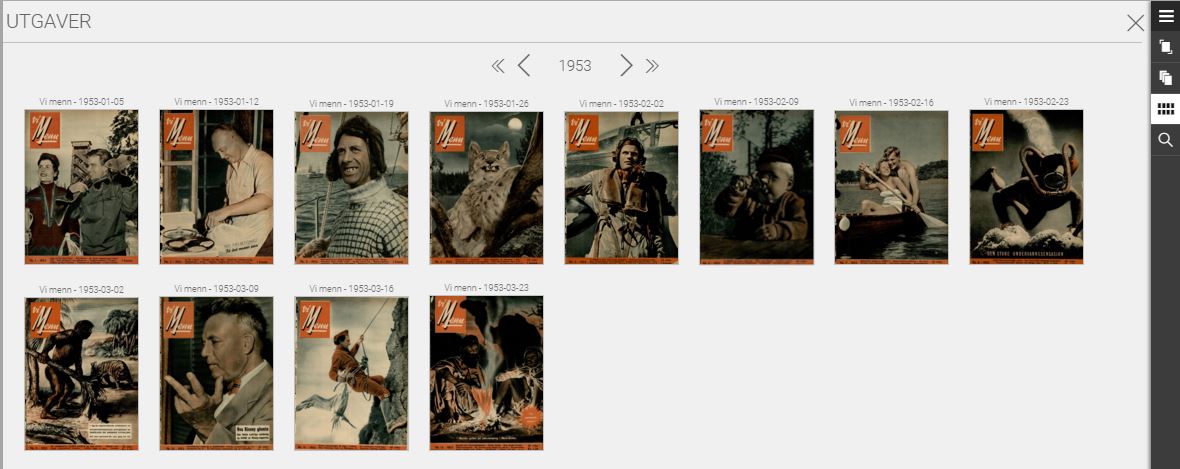This screenshot has width=1180, height=469.
Task: Click label 'Vi menn - 1953-01-05'
Action: (x=81, y=102)
